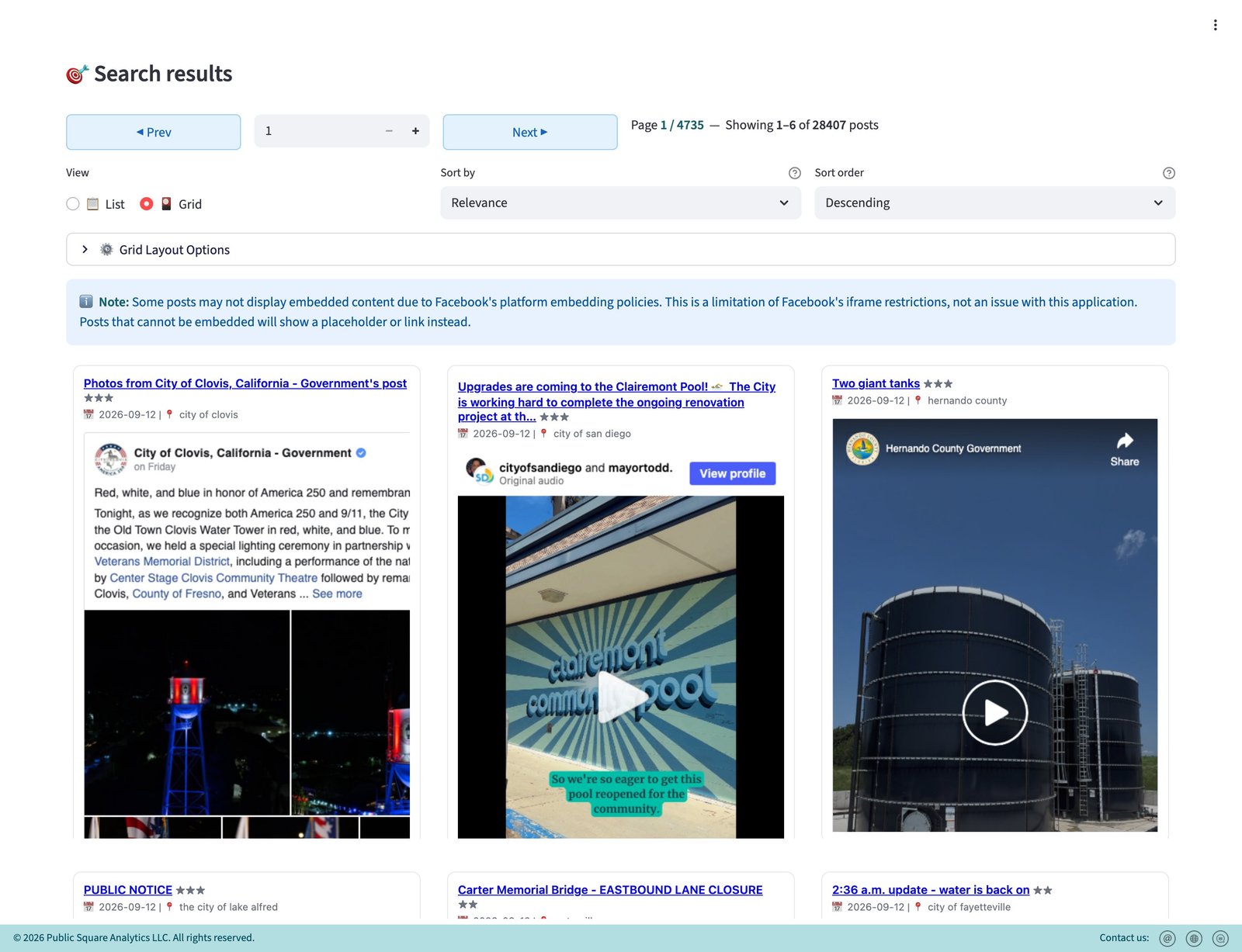
Task: Click the 'on Friday' post timestamp
Action: [154, 467]
